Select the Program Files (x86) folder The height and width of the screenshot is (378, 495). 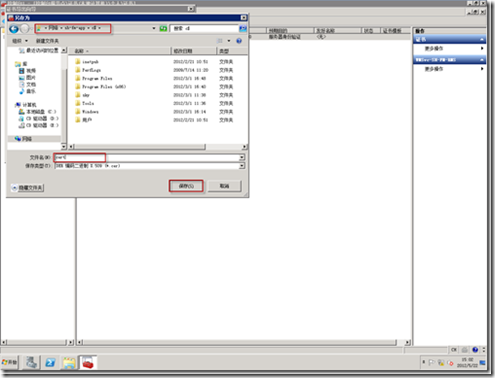tap(100, 87)
